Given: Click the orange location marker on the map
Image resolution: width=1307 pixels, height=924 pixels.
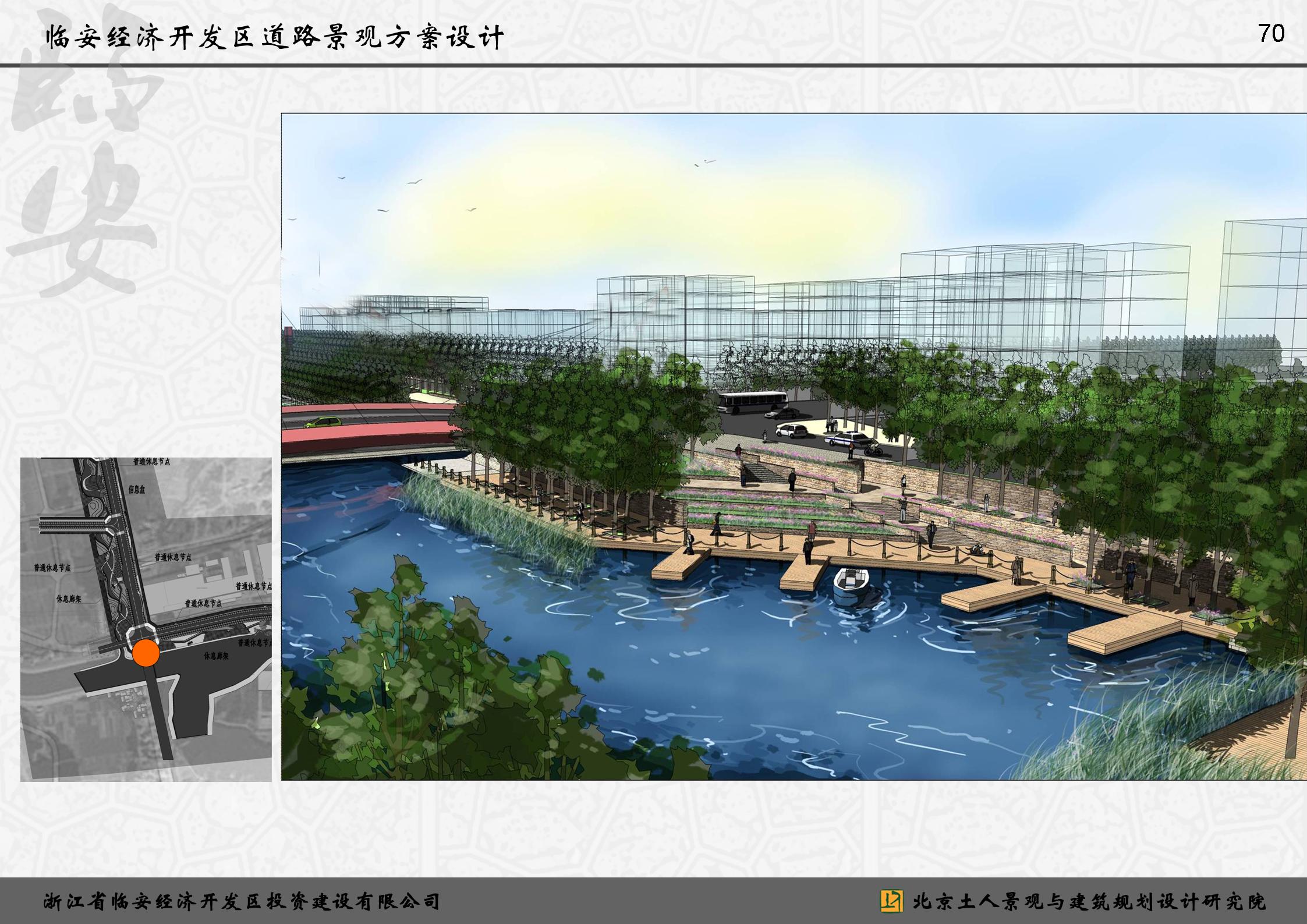Looking at the screenshot, I should coord(146,653).
